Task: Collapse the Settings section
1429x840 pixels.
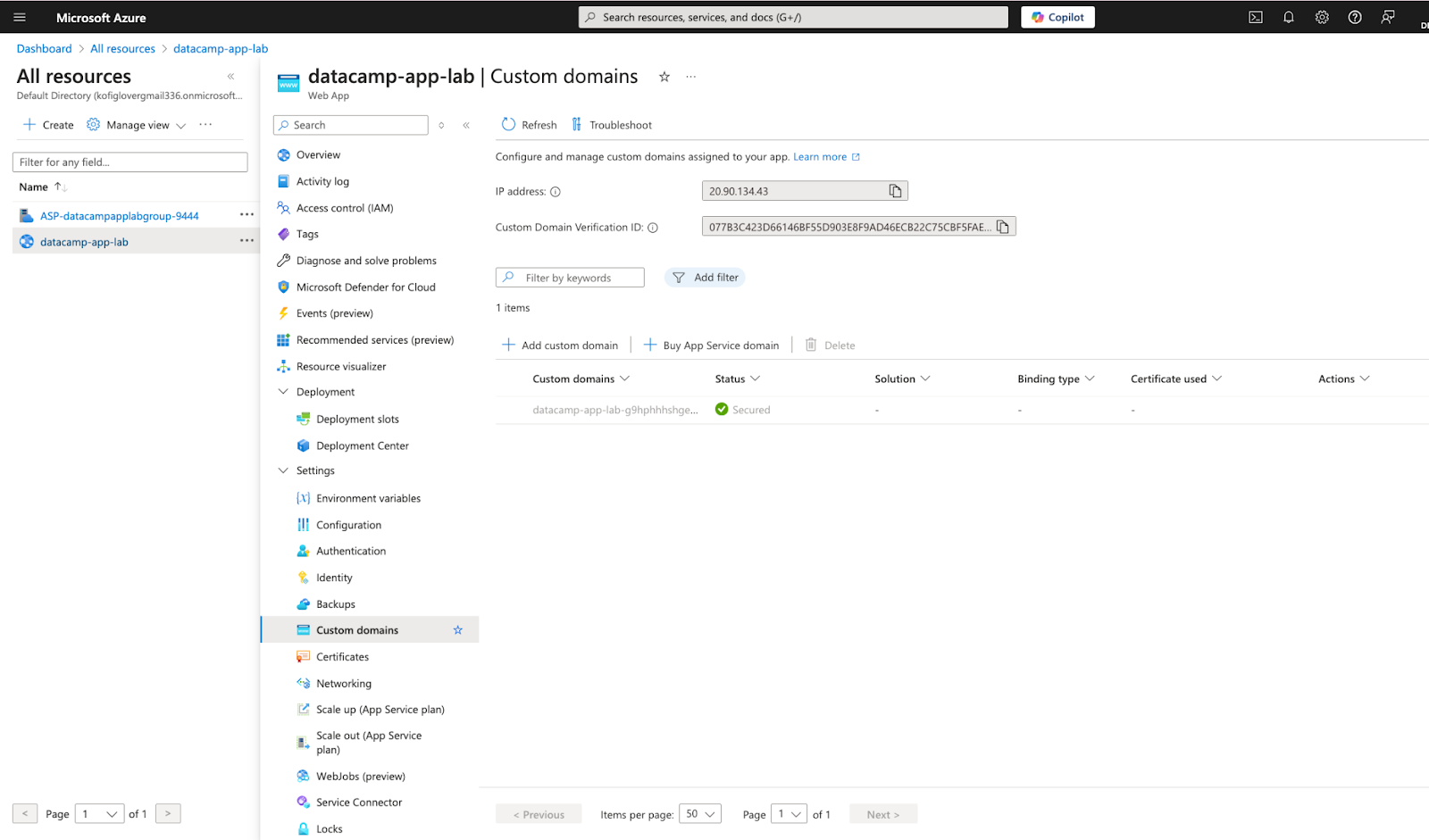Action: (x=284, y=470)
